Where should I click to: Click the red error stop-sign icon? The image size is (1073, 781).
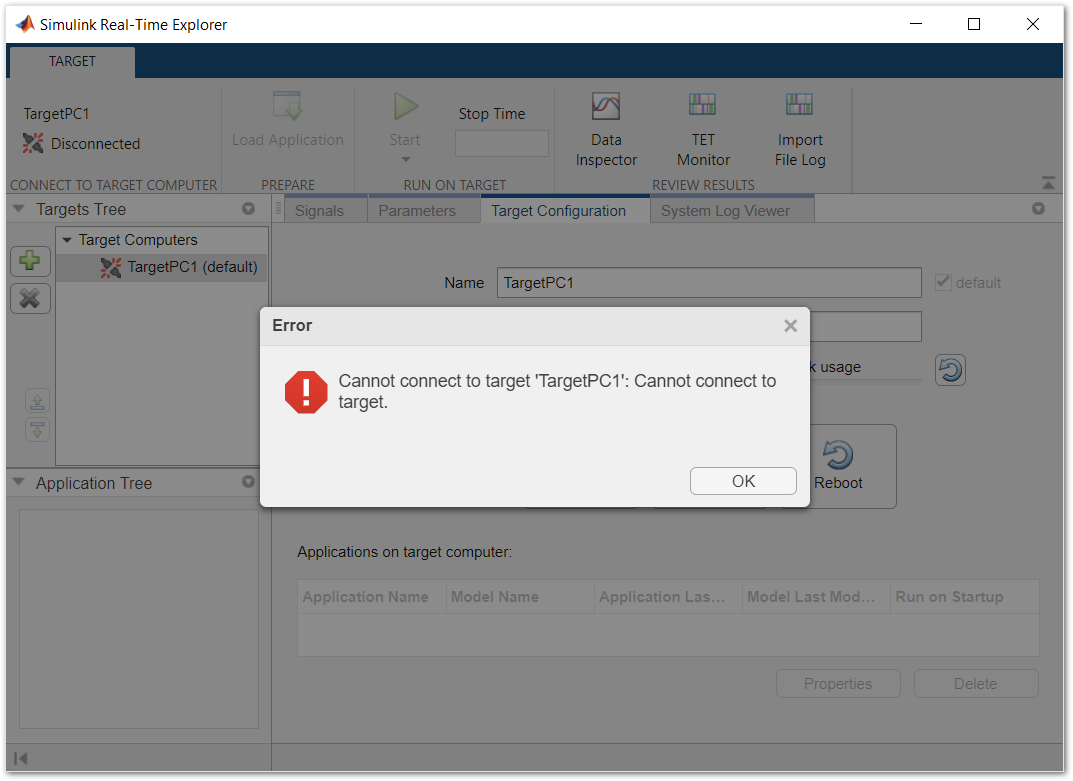tap(306, 392)
